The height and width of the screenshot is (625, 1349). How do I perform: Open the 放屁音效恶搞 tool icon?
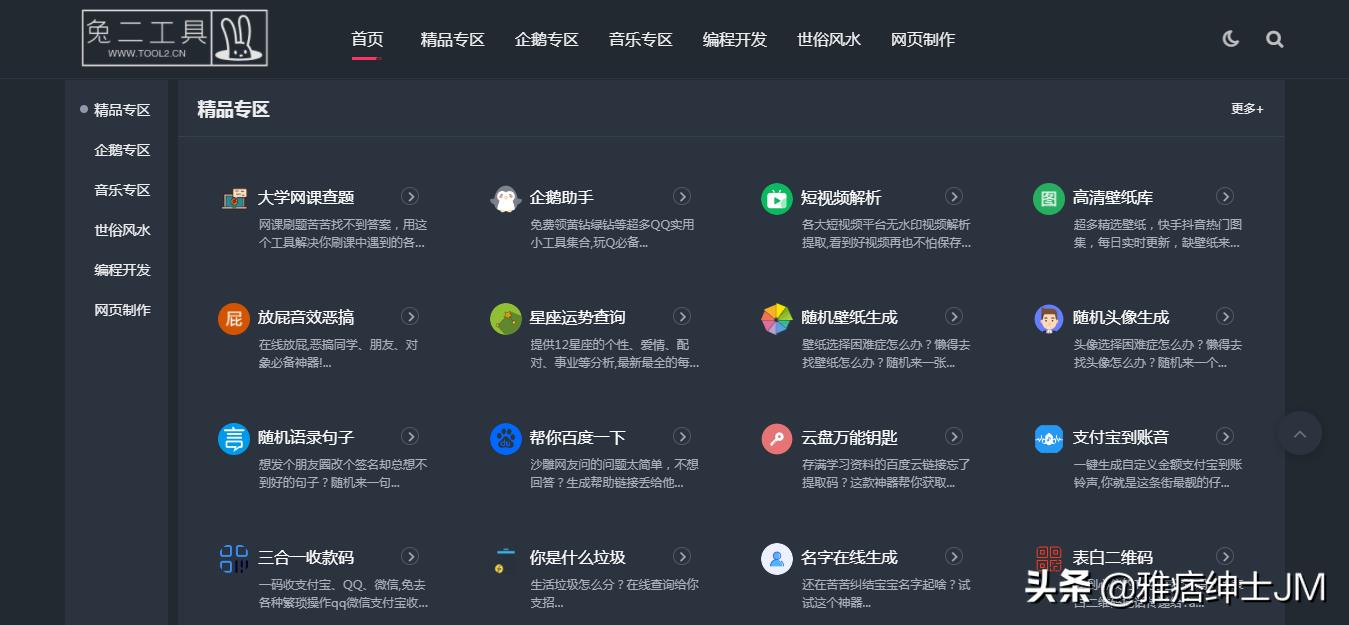(x=233, y=317)
